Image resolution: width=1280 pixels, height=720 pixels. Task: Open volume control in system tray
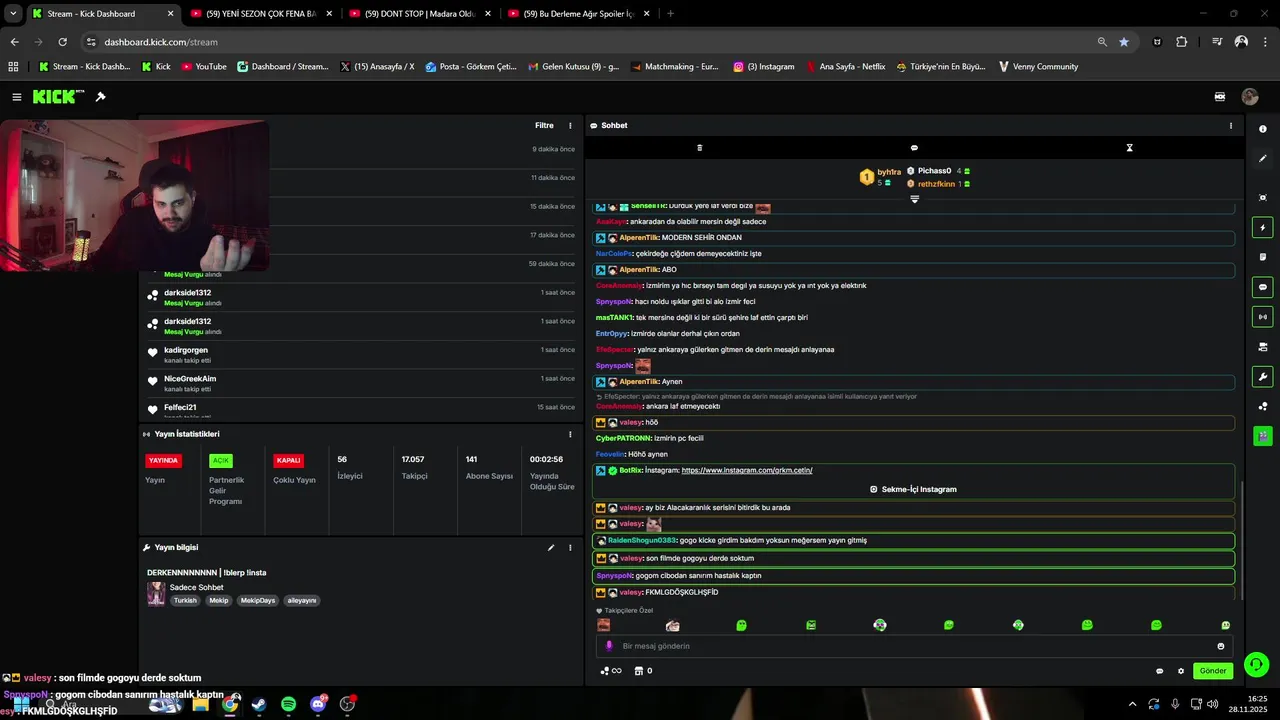point(1212,704)
